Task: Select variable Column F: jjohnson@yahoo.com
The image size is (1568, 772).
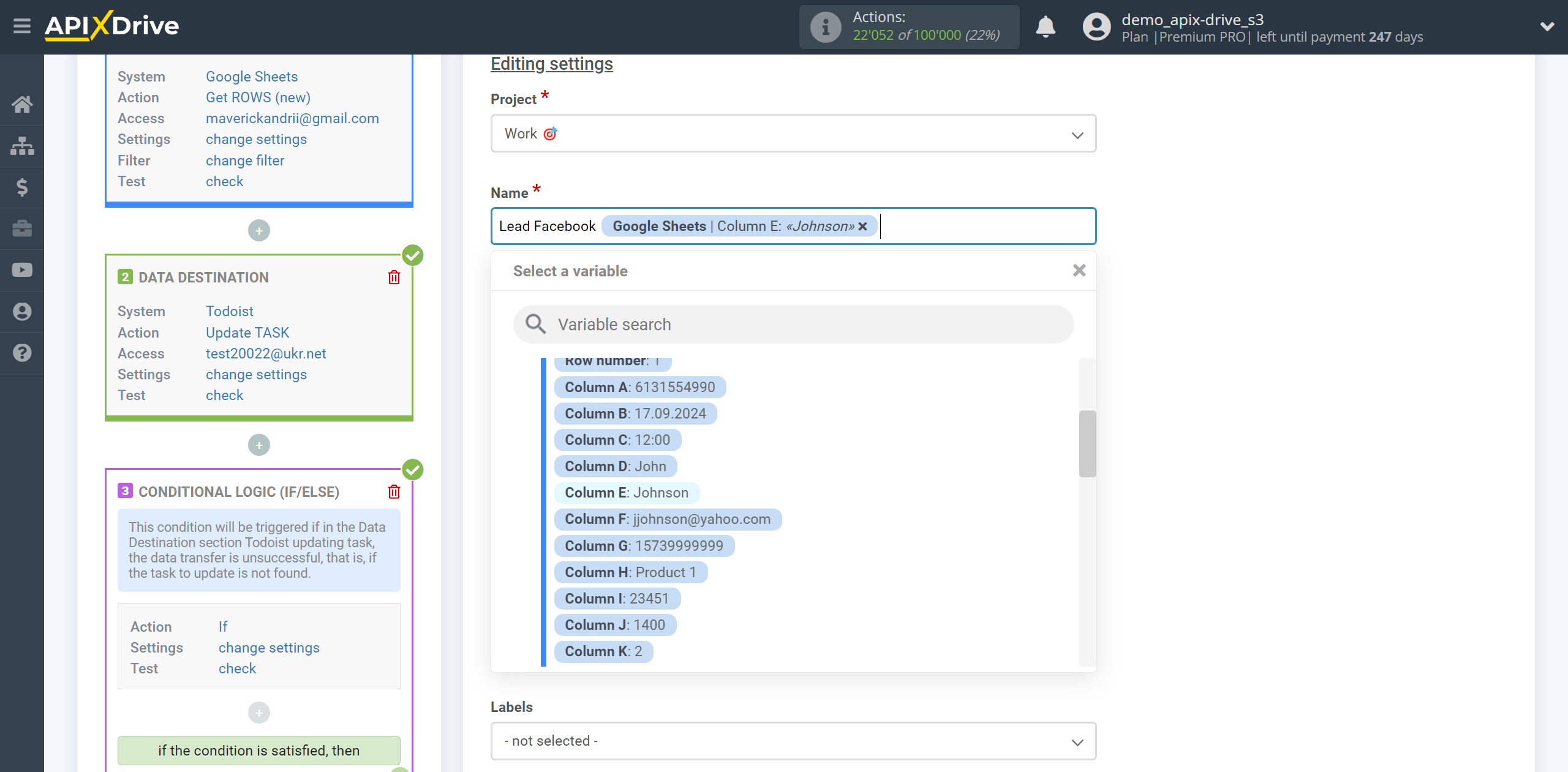Action: [668, 519]
